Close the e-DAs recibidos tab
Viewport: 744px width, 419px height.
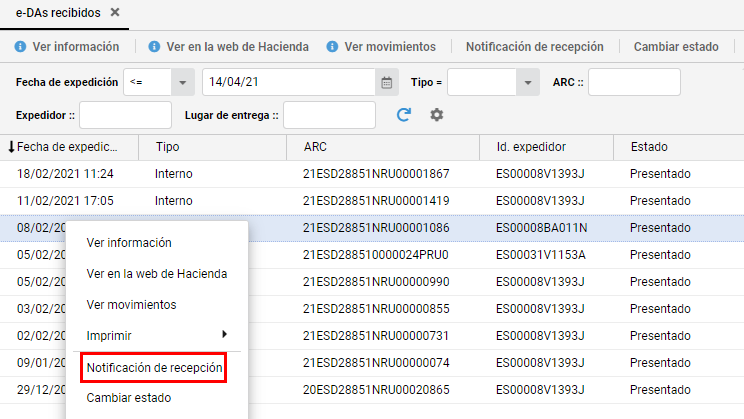tap(115, 12)
